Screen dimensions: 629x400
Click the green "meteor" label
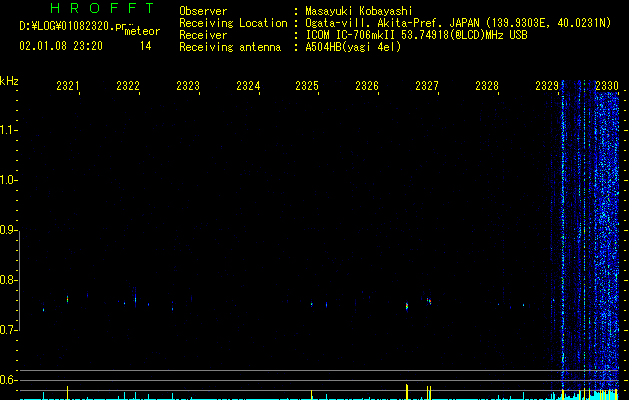coord(142,31)
